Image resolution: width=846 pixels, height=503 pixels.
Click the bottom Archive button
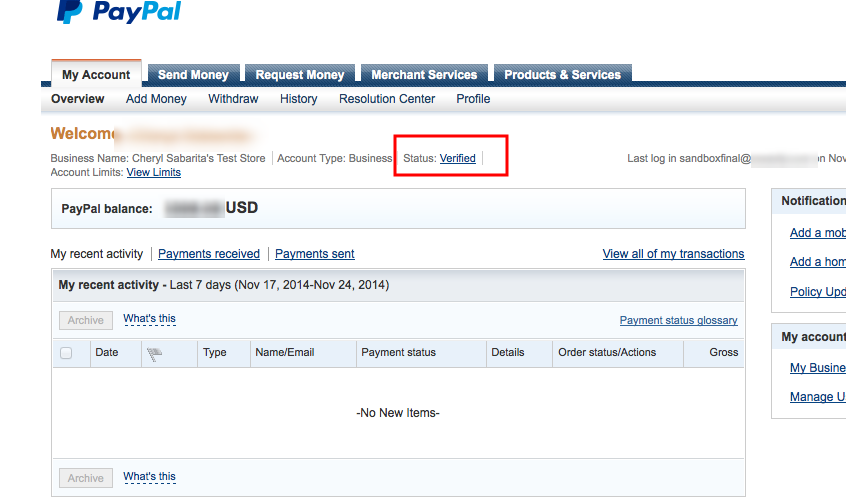point(86,478)
